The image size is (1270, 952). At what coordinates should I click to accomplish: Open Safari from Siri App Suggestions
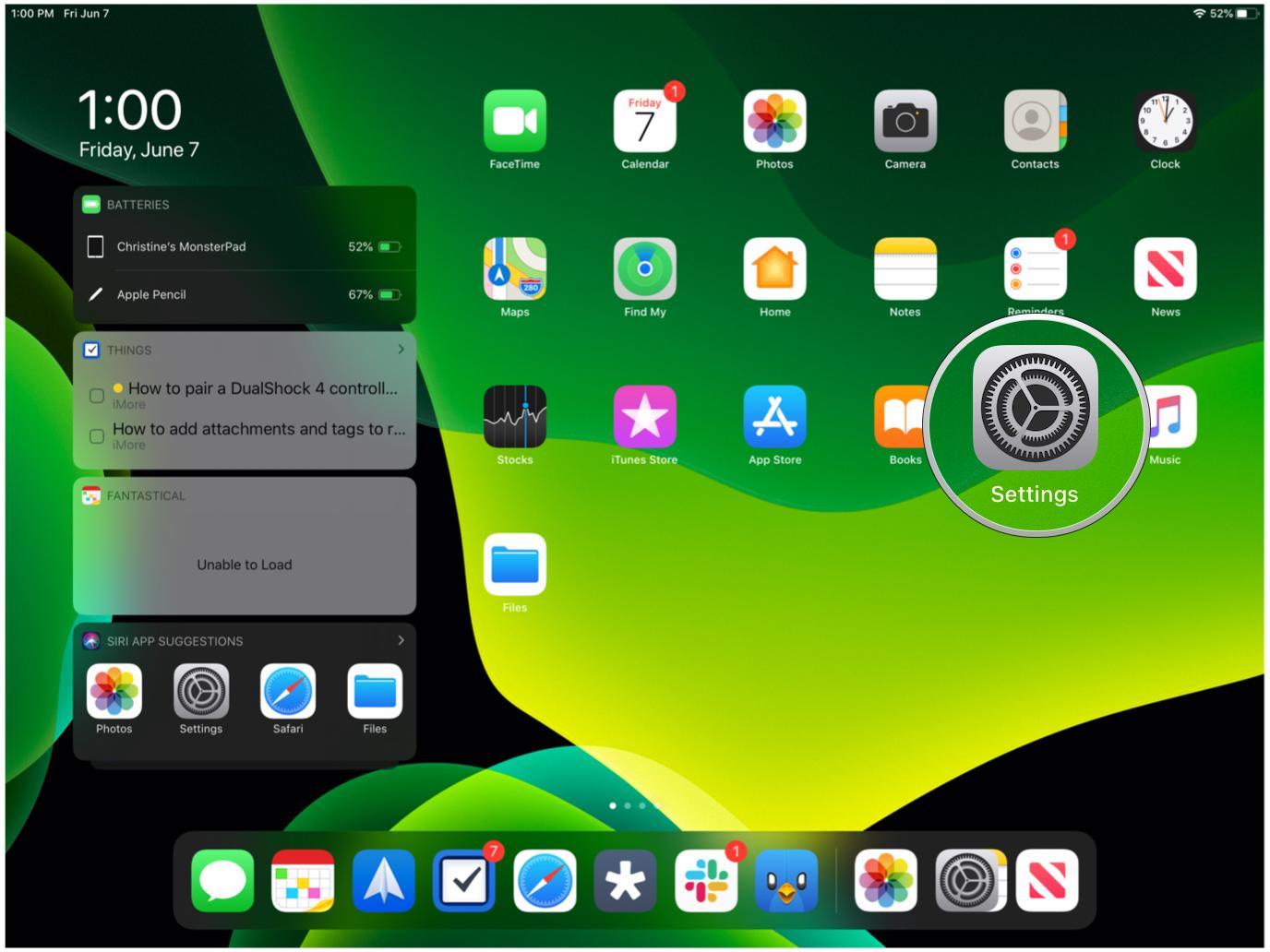click(288, 692)
